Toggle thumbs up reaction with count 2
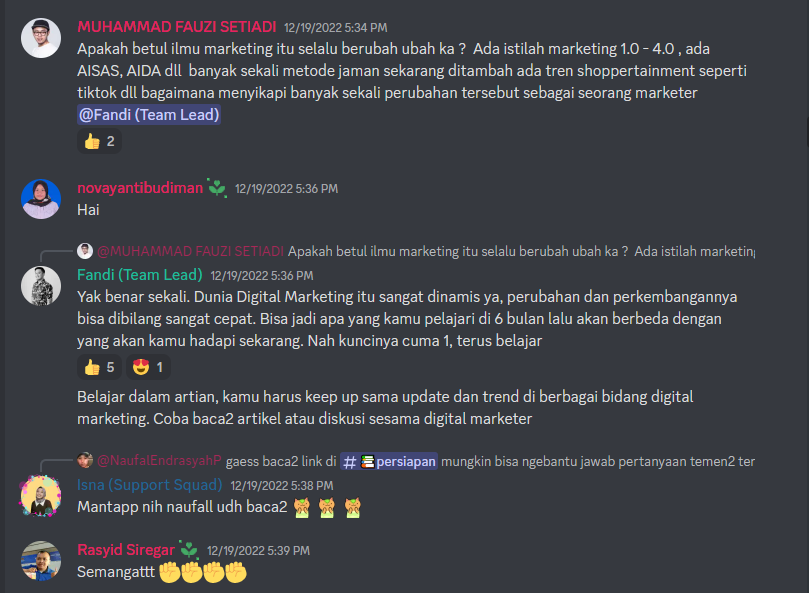 coord(100,141)
